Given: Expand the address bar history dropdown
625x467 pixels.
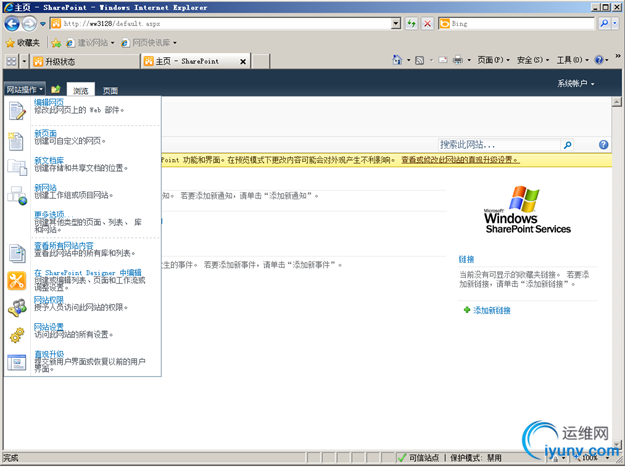Looking at the screenshot, I should [396, 24].
